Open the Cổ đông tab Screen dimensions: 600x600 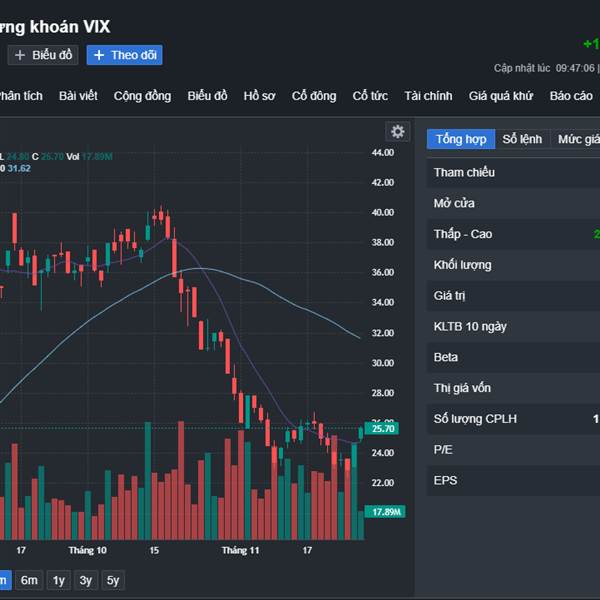(314, 96)
